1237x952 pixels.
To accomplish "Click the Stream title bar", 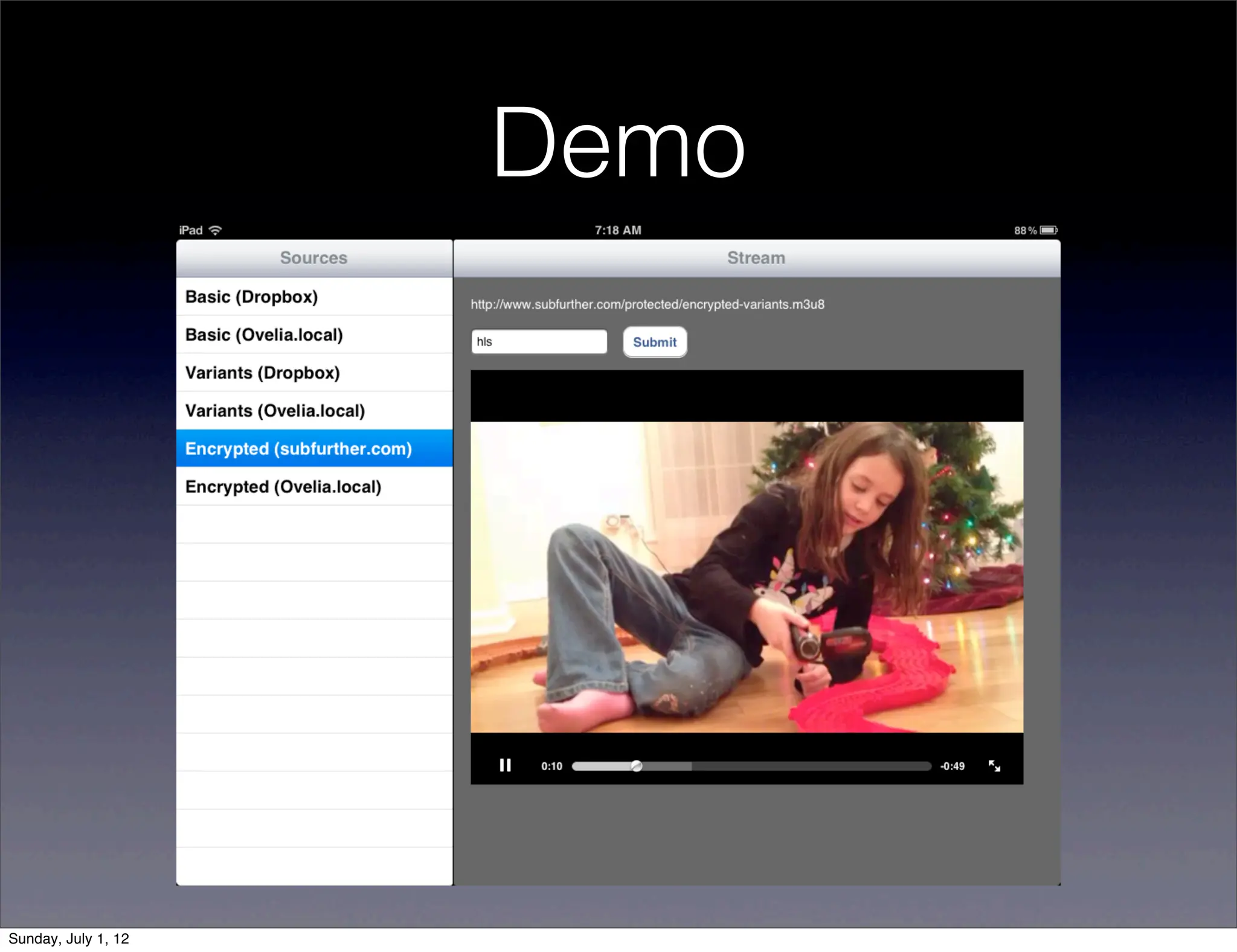I will [756, 258].
